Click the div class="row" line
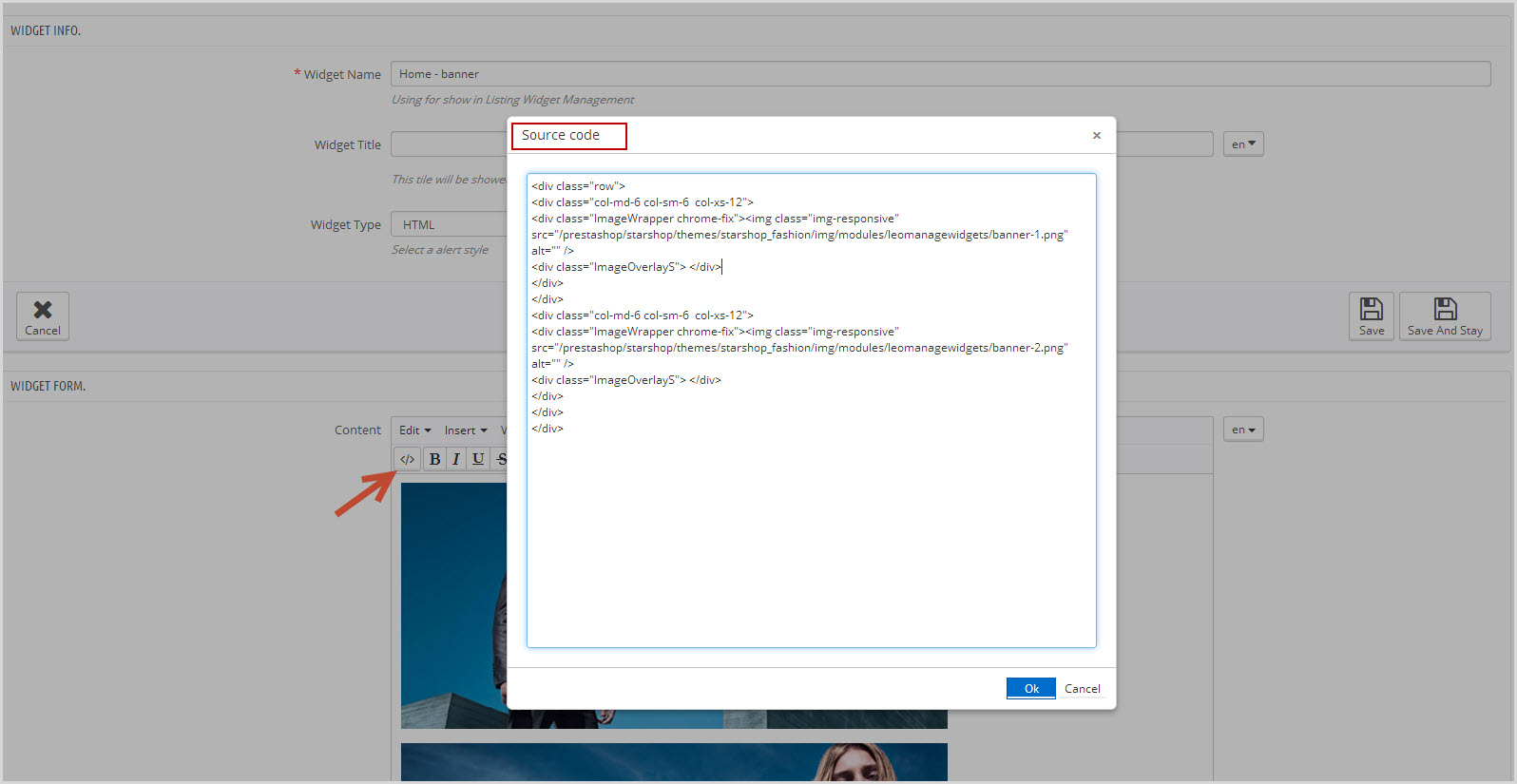 [x=579, y=186]
